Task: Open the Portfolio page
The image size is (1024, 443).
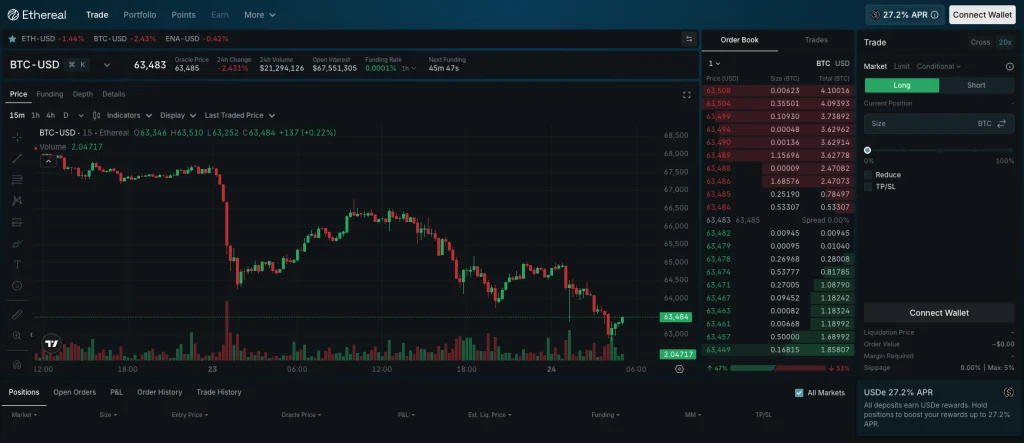Action: click(x=140, y=14)
